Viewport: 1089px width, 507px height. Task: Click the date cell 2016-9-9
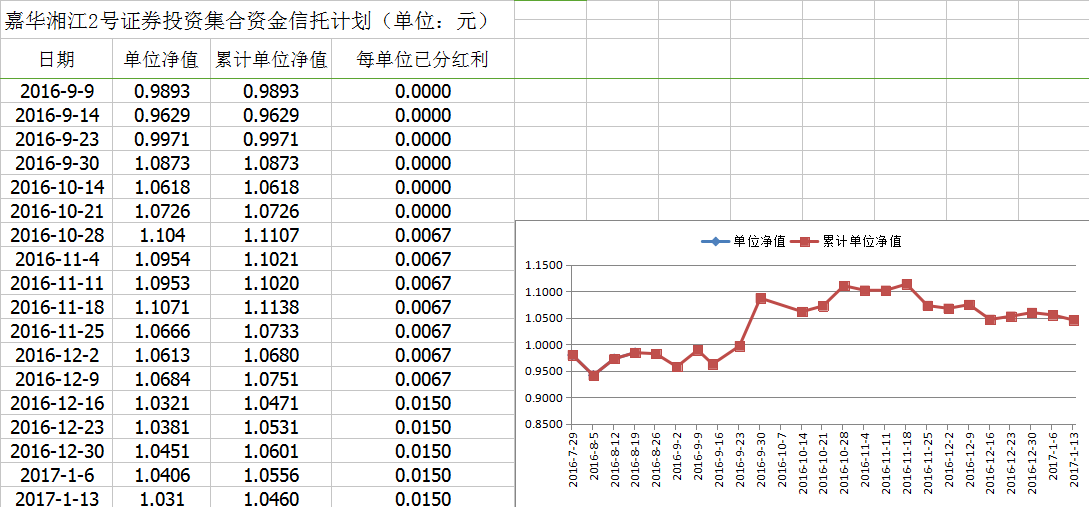57,92
